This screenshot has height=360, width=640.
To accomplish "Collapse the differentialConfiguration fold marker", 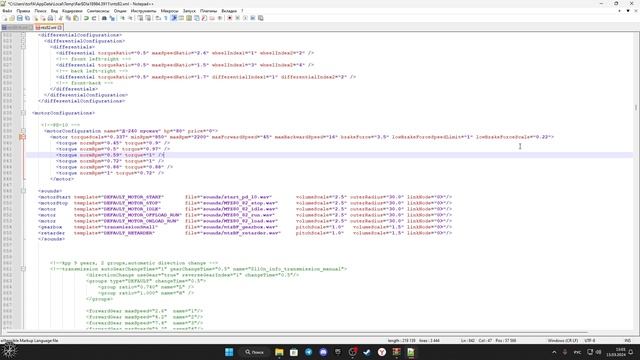I will (23, 41).
